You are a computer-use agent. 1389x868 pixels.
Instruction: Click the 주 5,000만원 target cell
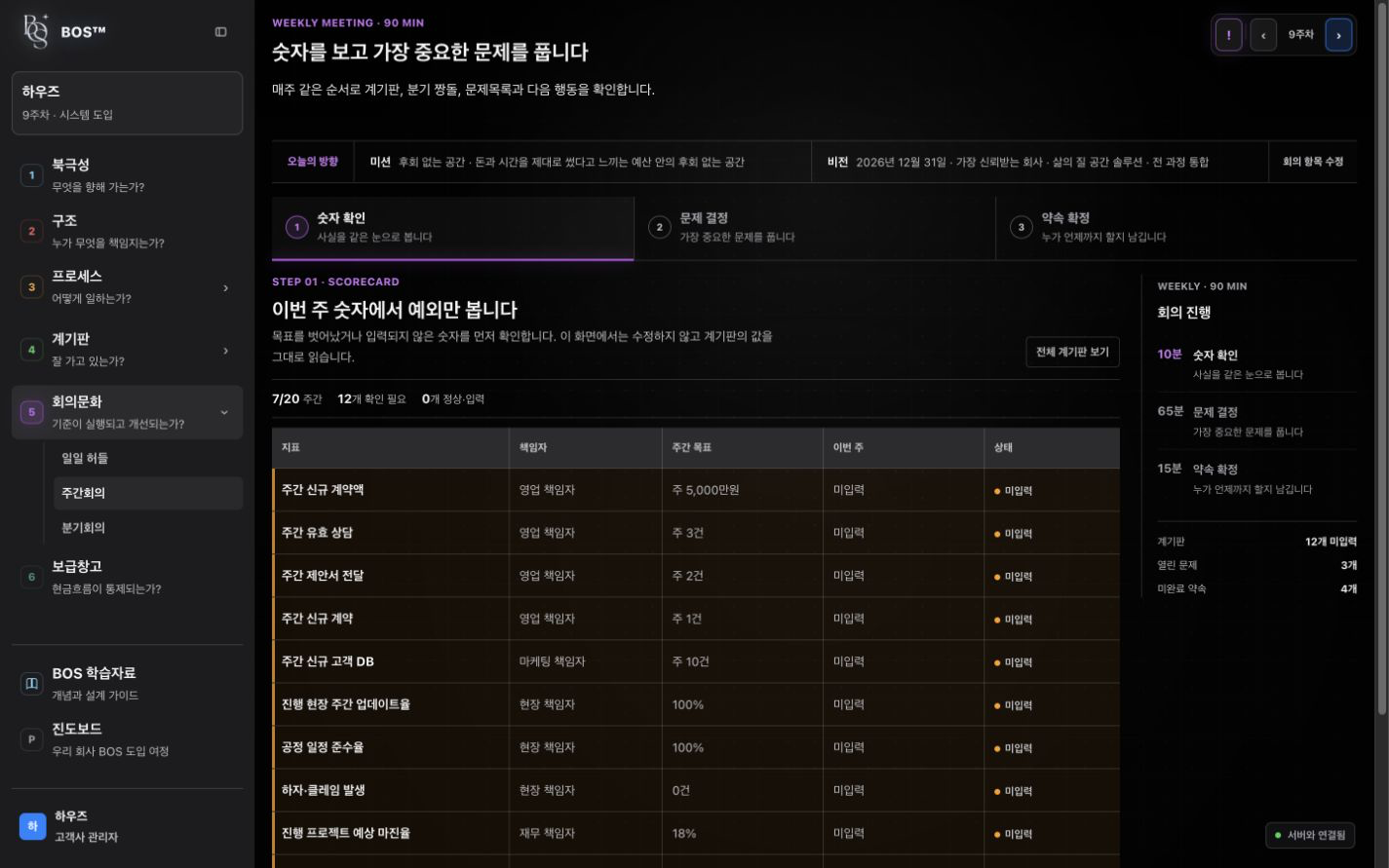coord(742,490)
